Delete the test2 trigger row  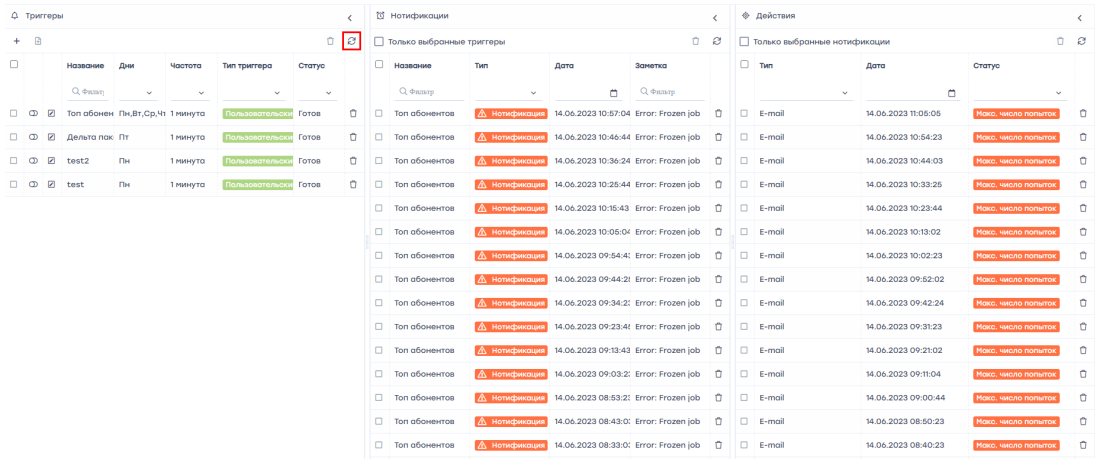pos(353,161)
